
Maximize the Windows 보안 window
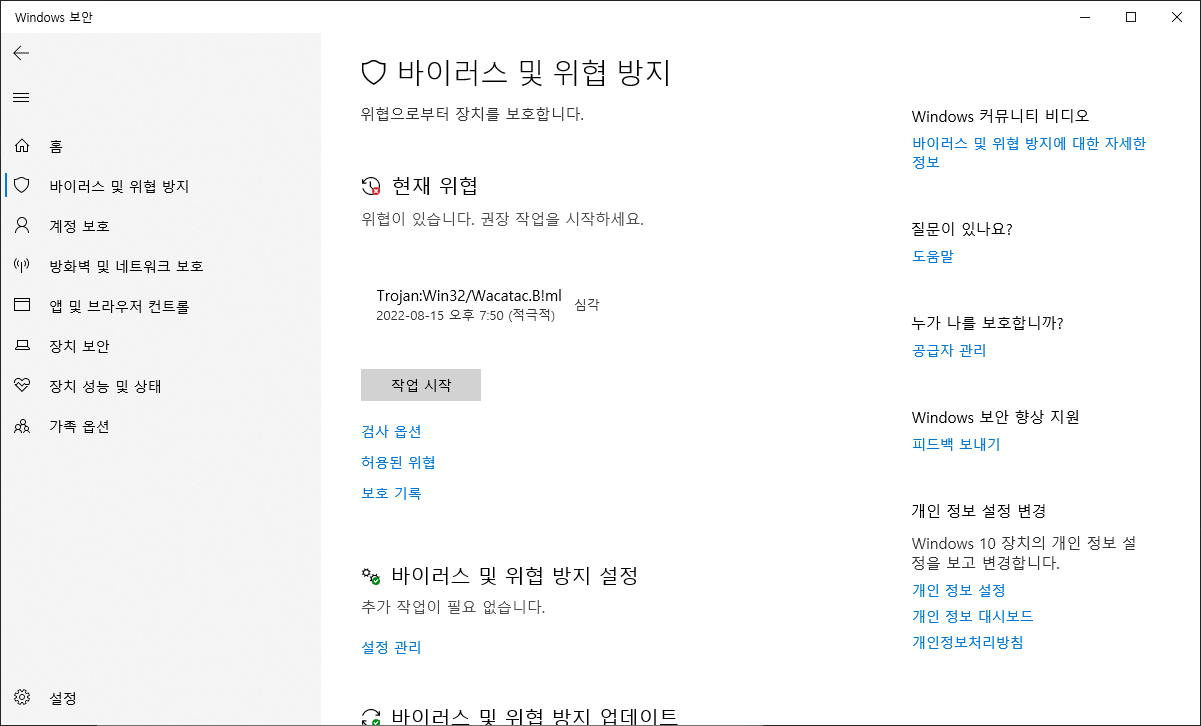tap(1131, 16)
